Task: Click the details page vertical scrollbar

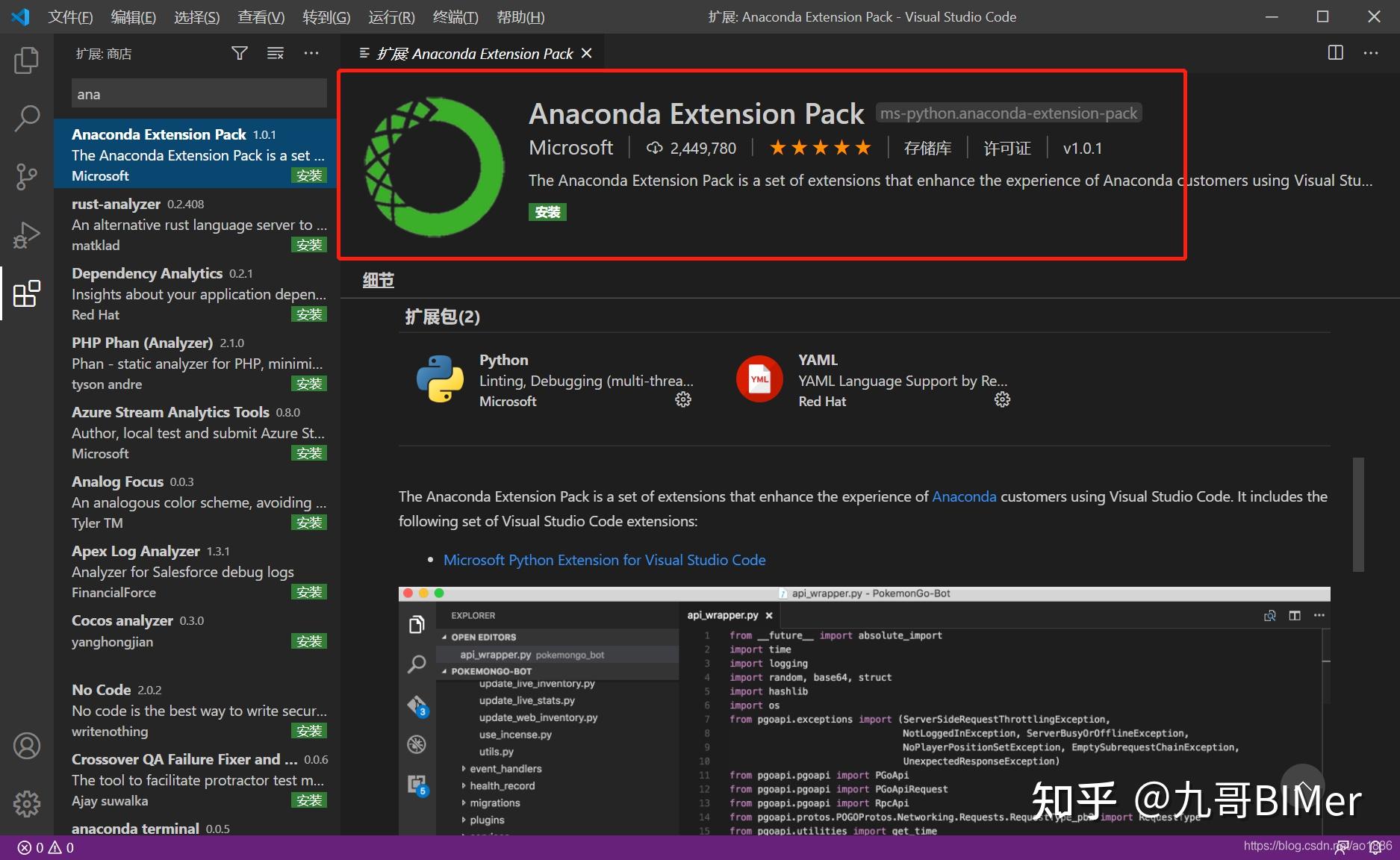Action: tap(1358, 514)
